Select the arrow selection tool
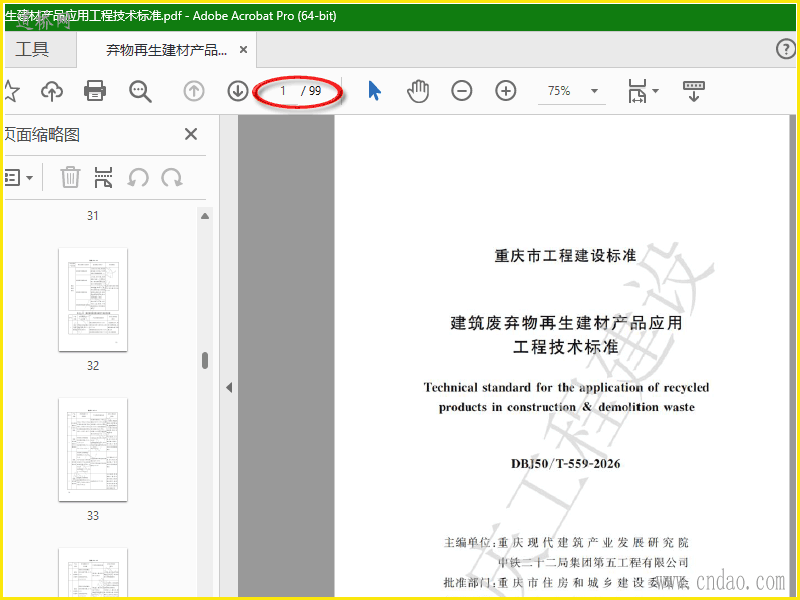This screenshot has height=600, width=800. [x=374, y=91]
